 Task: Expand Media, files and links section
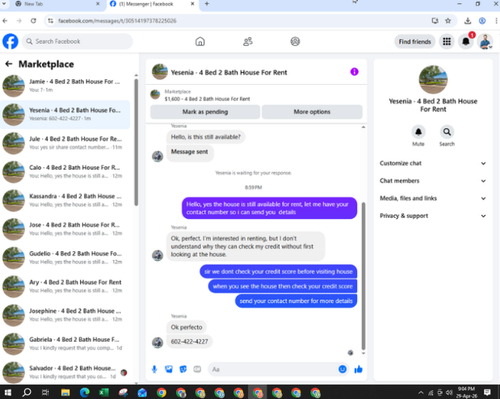433,198
